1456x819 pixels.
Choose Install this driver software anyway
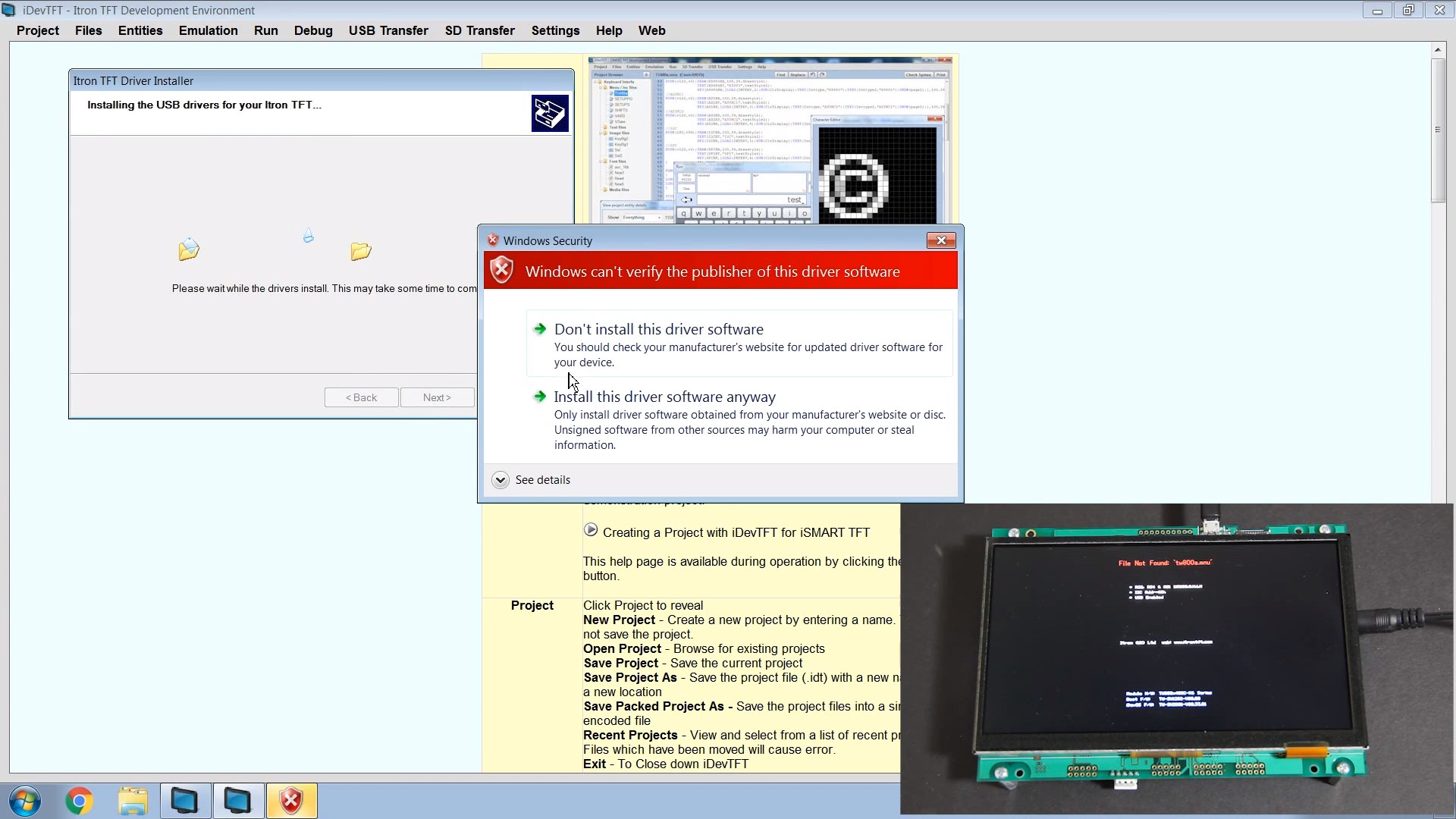click(664, 397)
